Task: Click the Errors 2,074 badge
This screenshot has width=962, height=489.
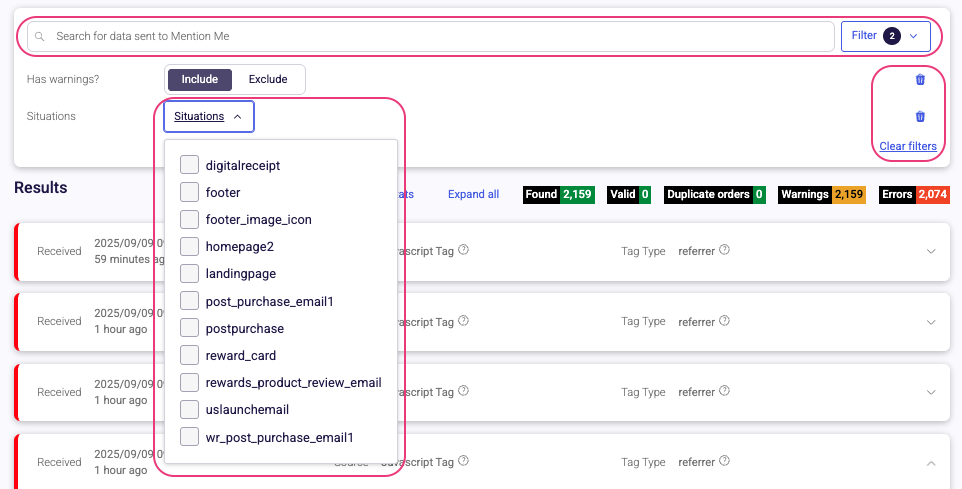Action: 913,195
